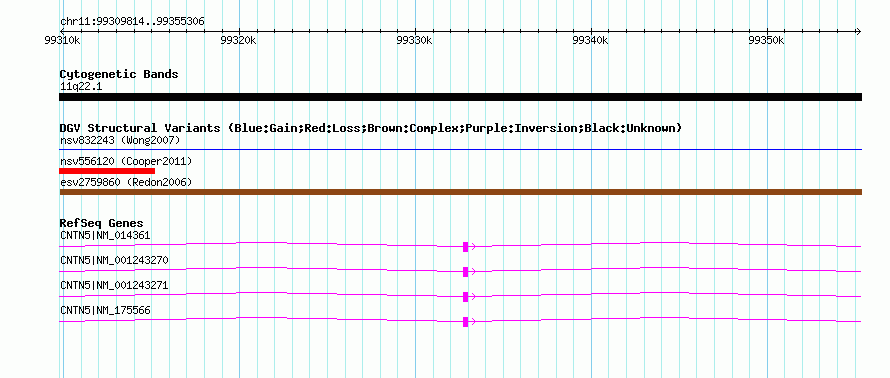Click the 11q22.1 band label
This screenshot has height=378, width=890.
pos(81,87)
